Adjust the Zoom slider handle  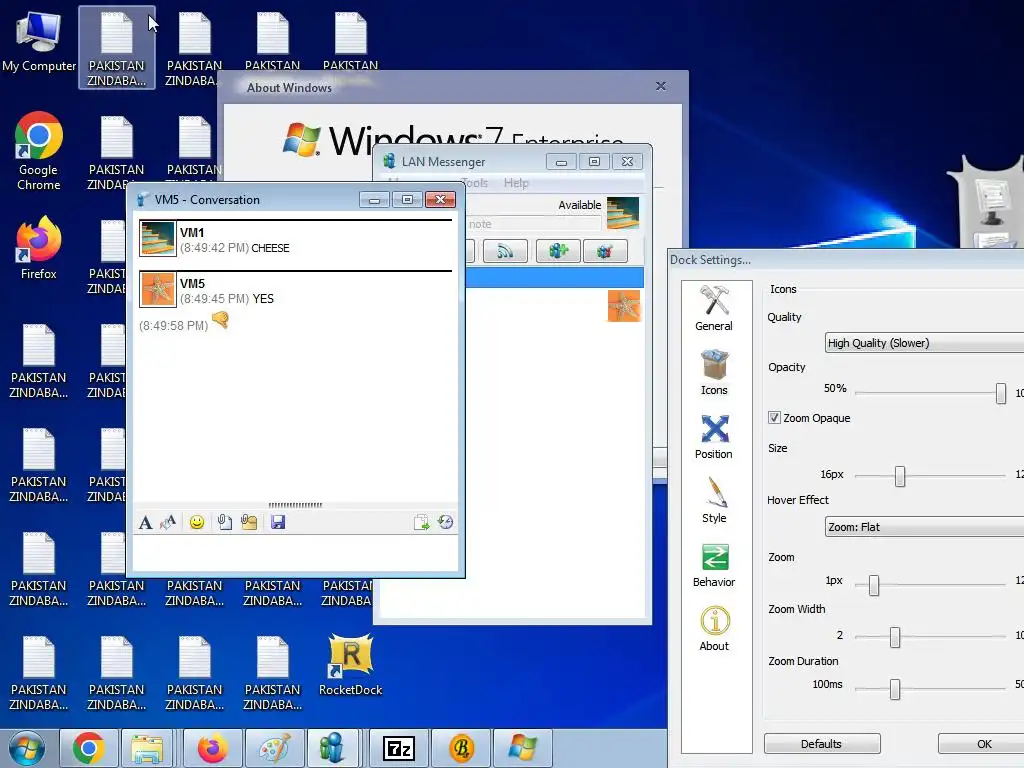tap(874, 585)
